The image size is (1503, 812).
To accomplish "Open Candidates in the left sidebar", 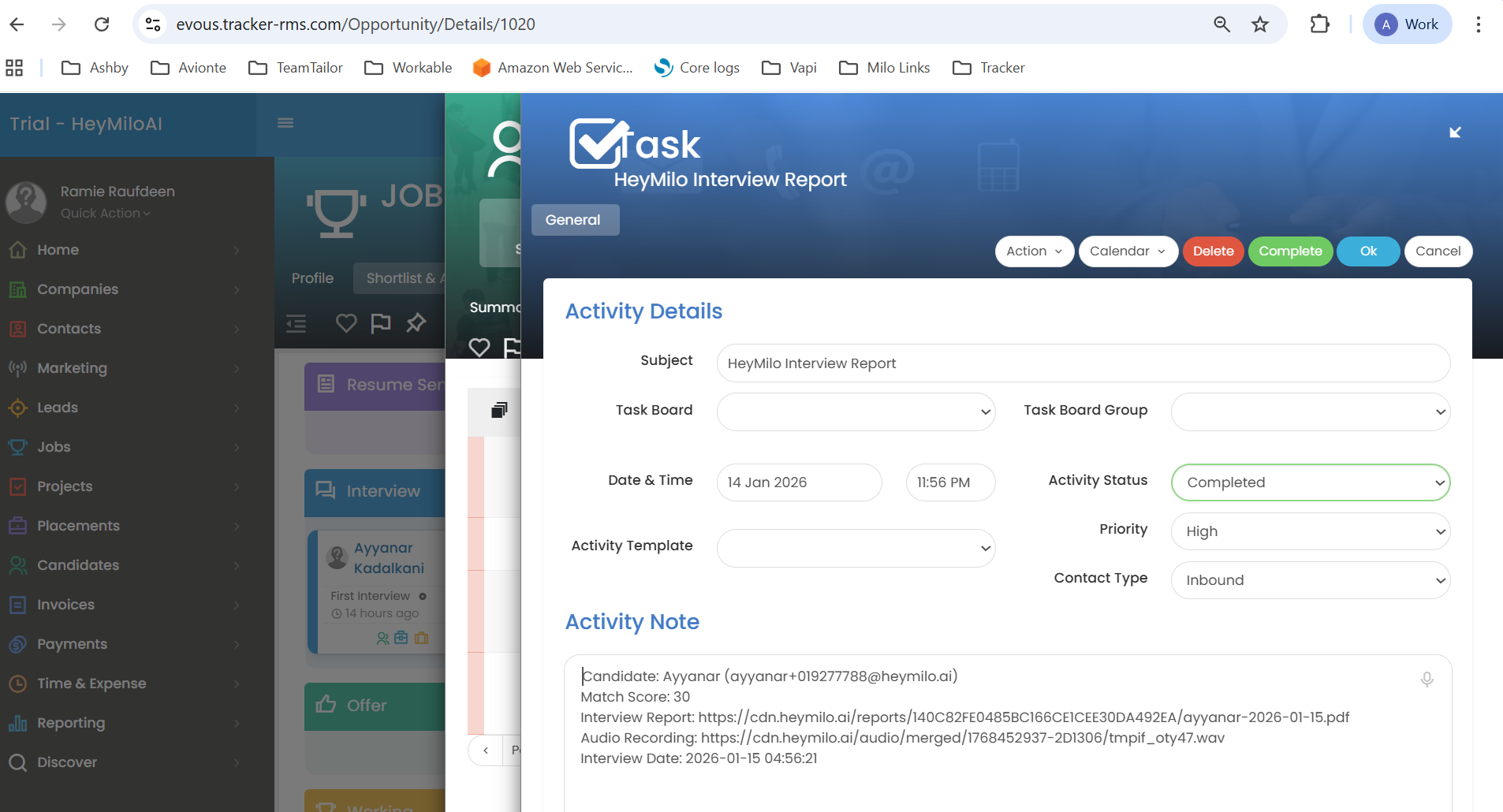I will 78,565.
